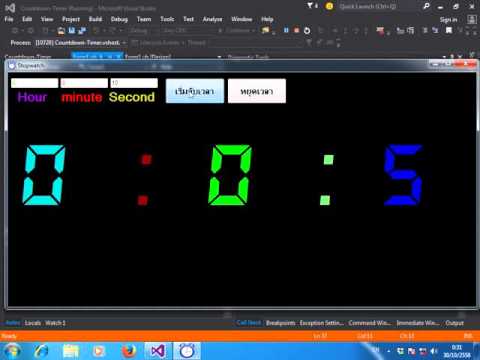Click the Save All toolbar icon
Viewport: 480px width, 360px height.
click(x=82, y=31)
